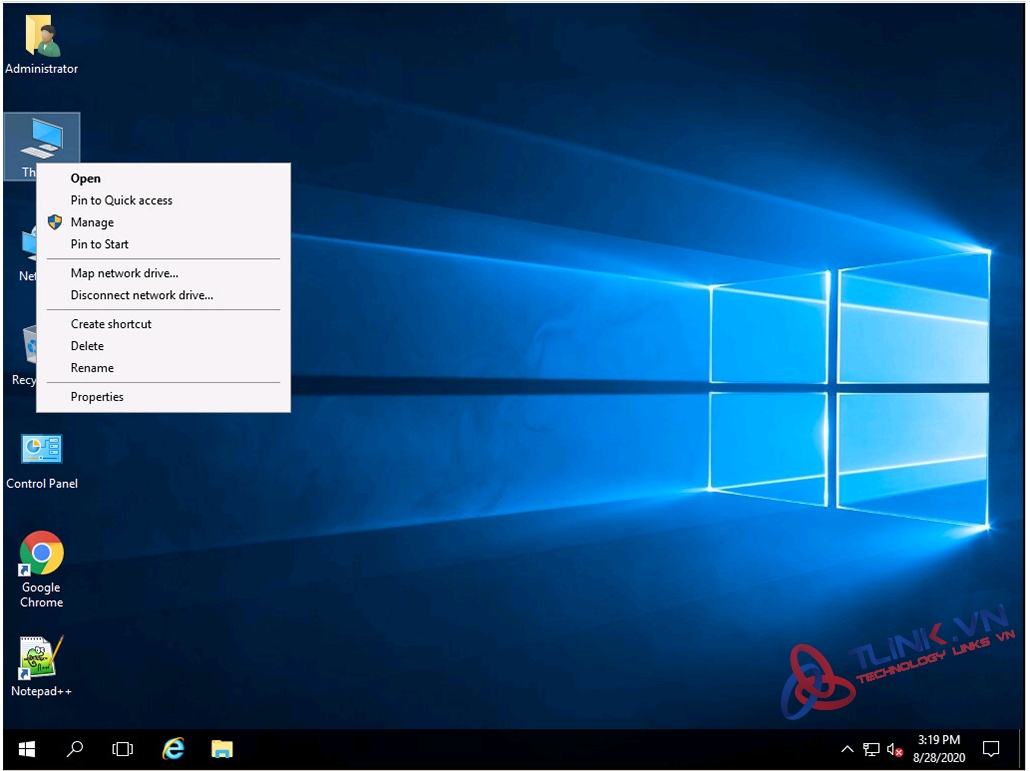Select Pin to Quick access
Viewport: 1030px width, 771px height.
(x=121, y=200)
